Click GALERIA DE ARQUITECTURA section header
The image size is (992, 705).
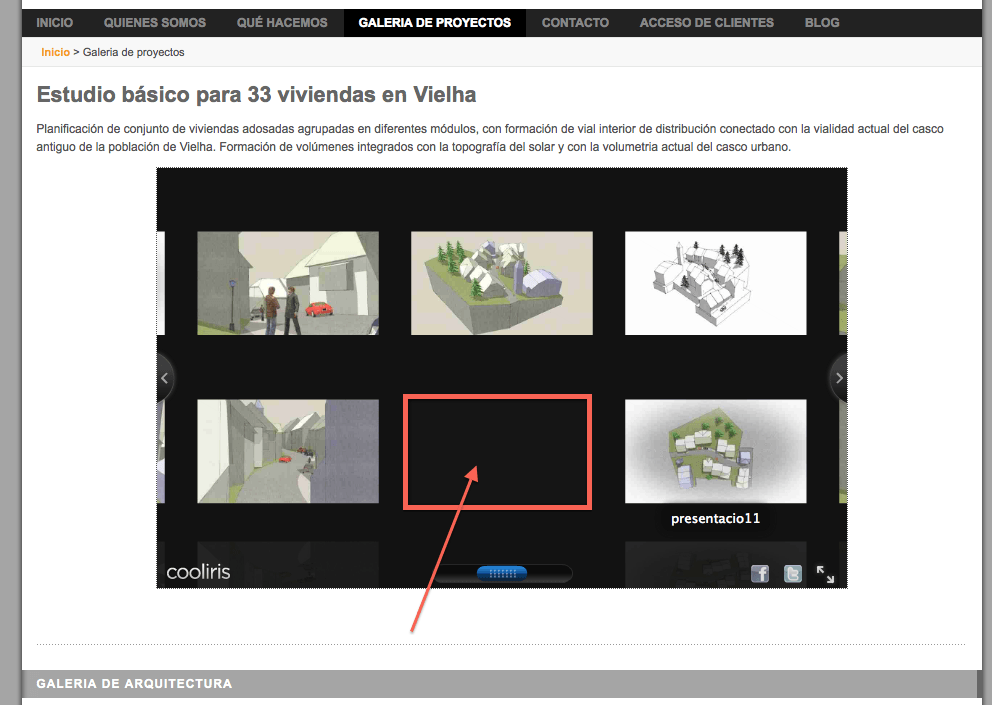point(134,683)
